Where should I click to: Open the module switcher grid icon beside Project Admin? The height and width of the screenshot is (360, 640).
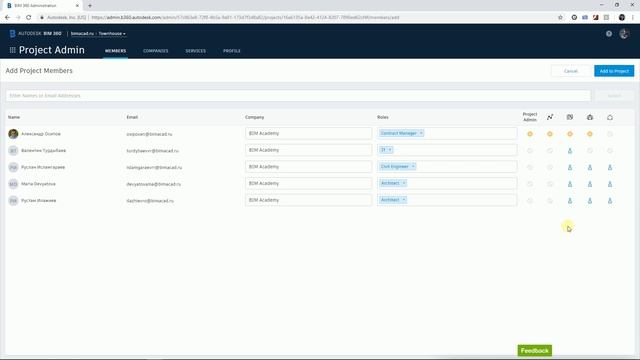click(x=13, y=50)
